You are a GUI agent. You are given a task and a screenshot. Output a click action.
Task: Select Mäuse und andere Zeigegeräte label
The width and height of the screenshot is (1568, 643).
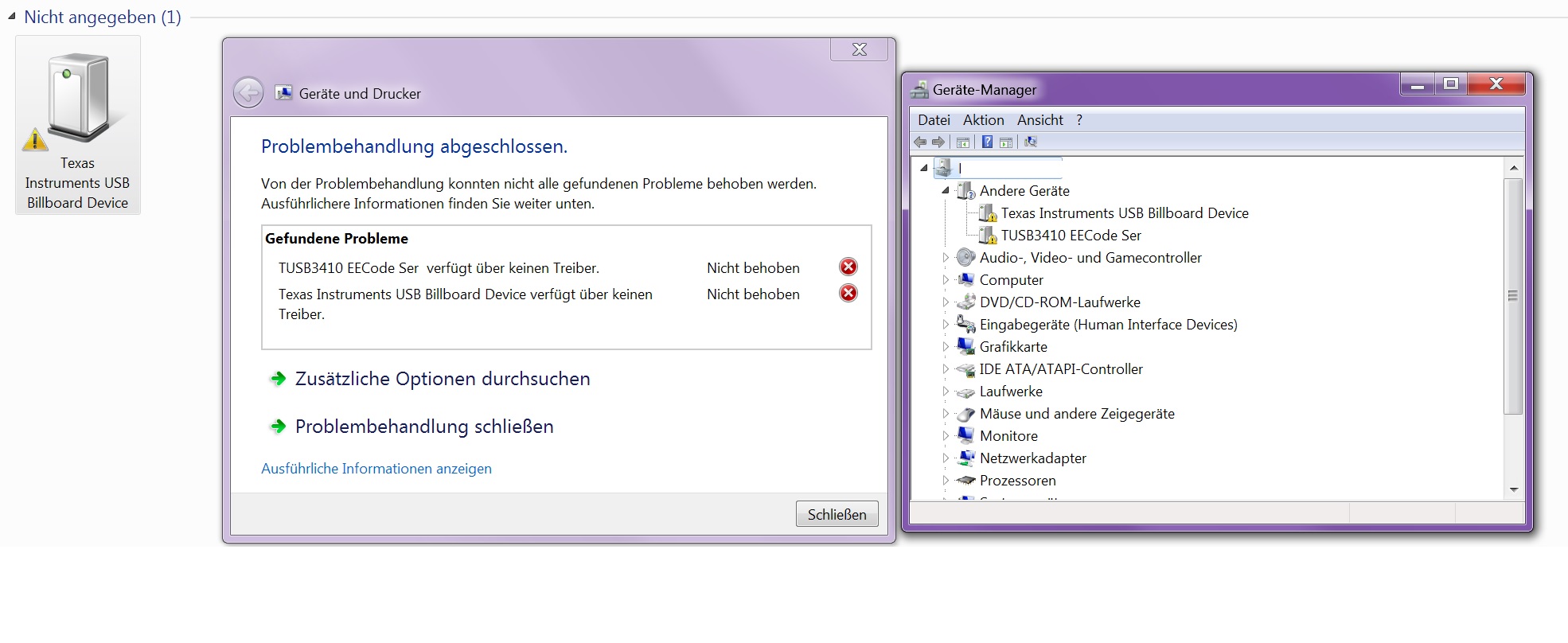coord(1077,414)
